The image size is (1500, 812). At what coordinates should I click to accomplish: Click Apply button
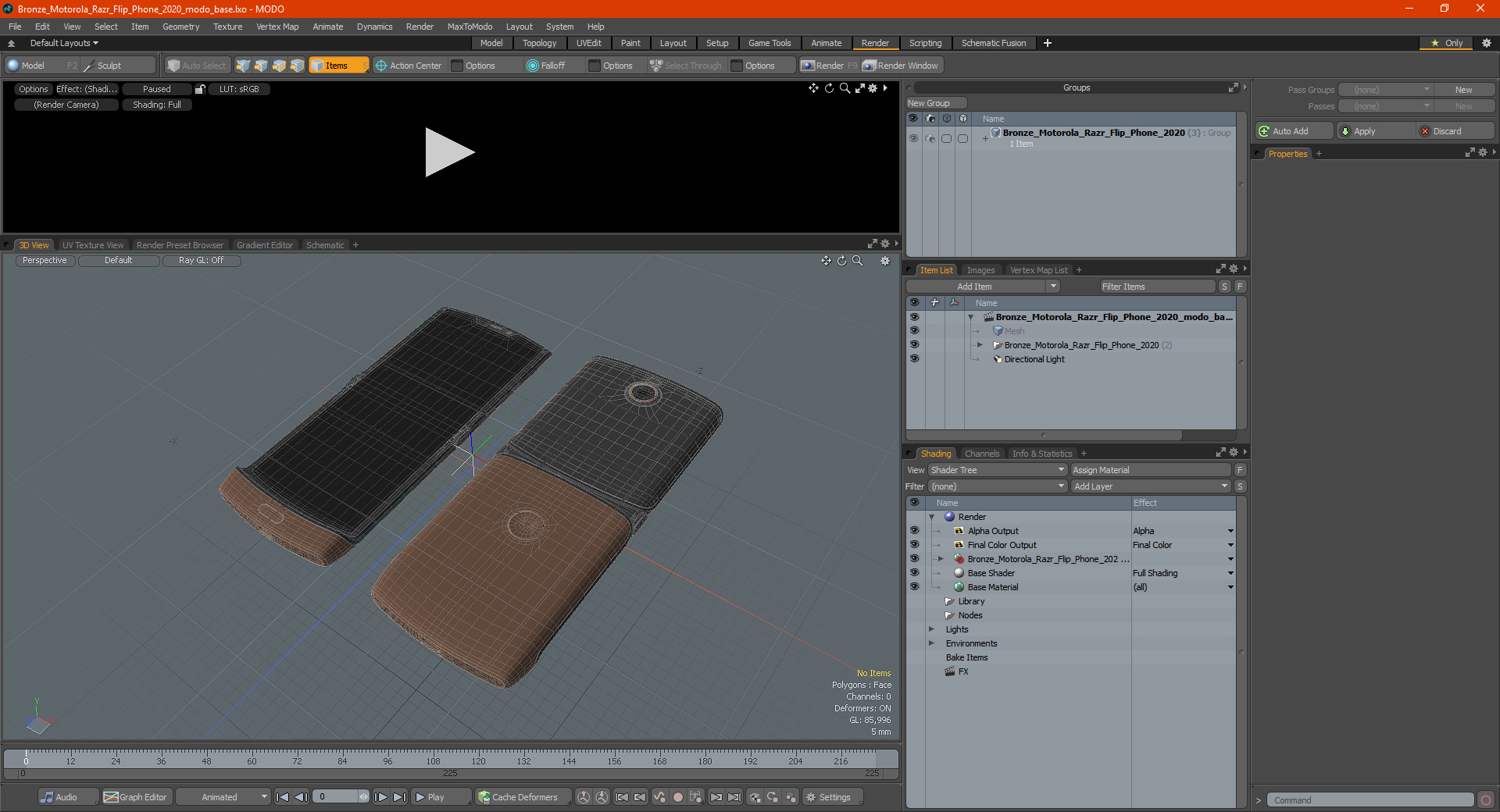(x=1376, y=131)
